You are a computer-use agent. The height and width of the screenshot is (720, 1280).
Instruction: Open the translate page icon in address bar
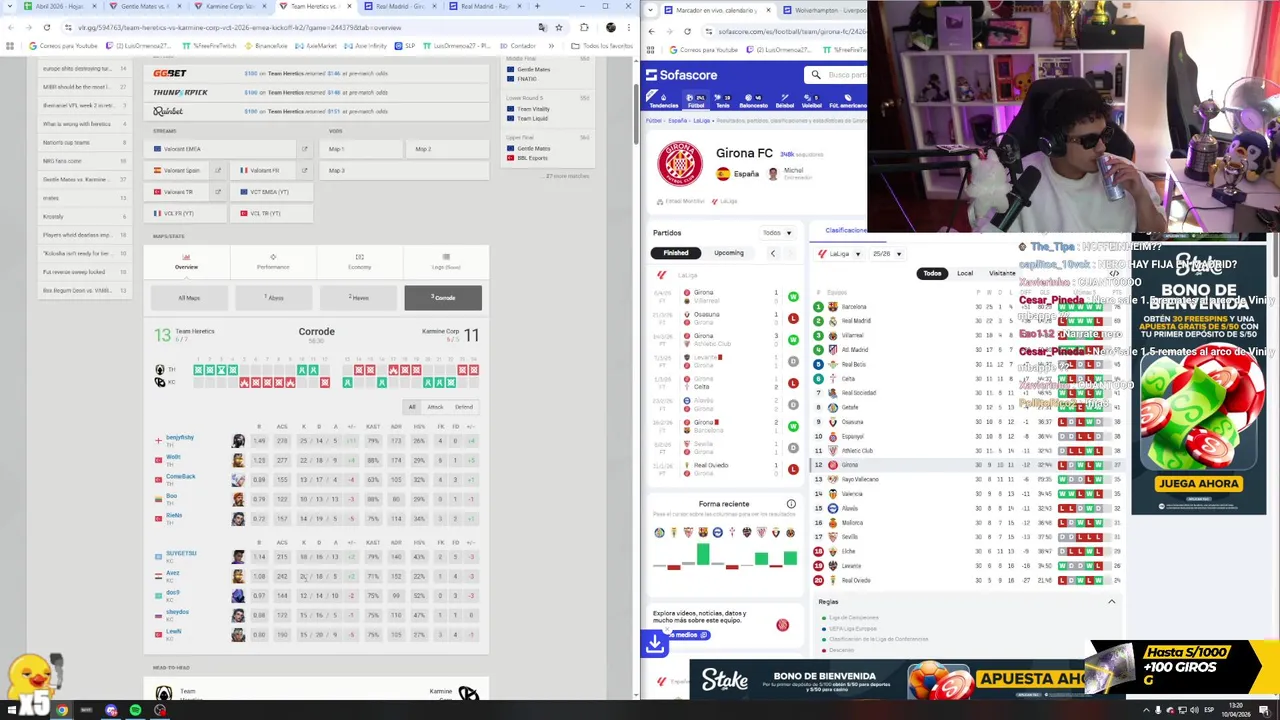542,27
